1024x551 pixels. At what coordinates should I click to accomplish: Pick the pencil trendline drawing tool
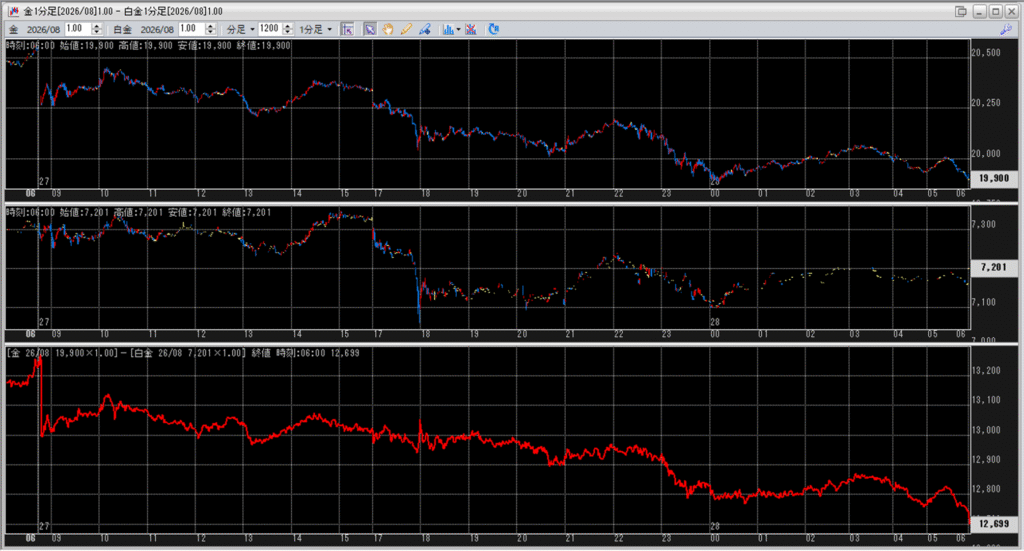coord(406,29)
